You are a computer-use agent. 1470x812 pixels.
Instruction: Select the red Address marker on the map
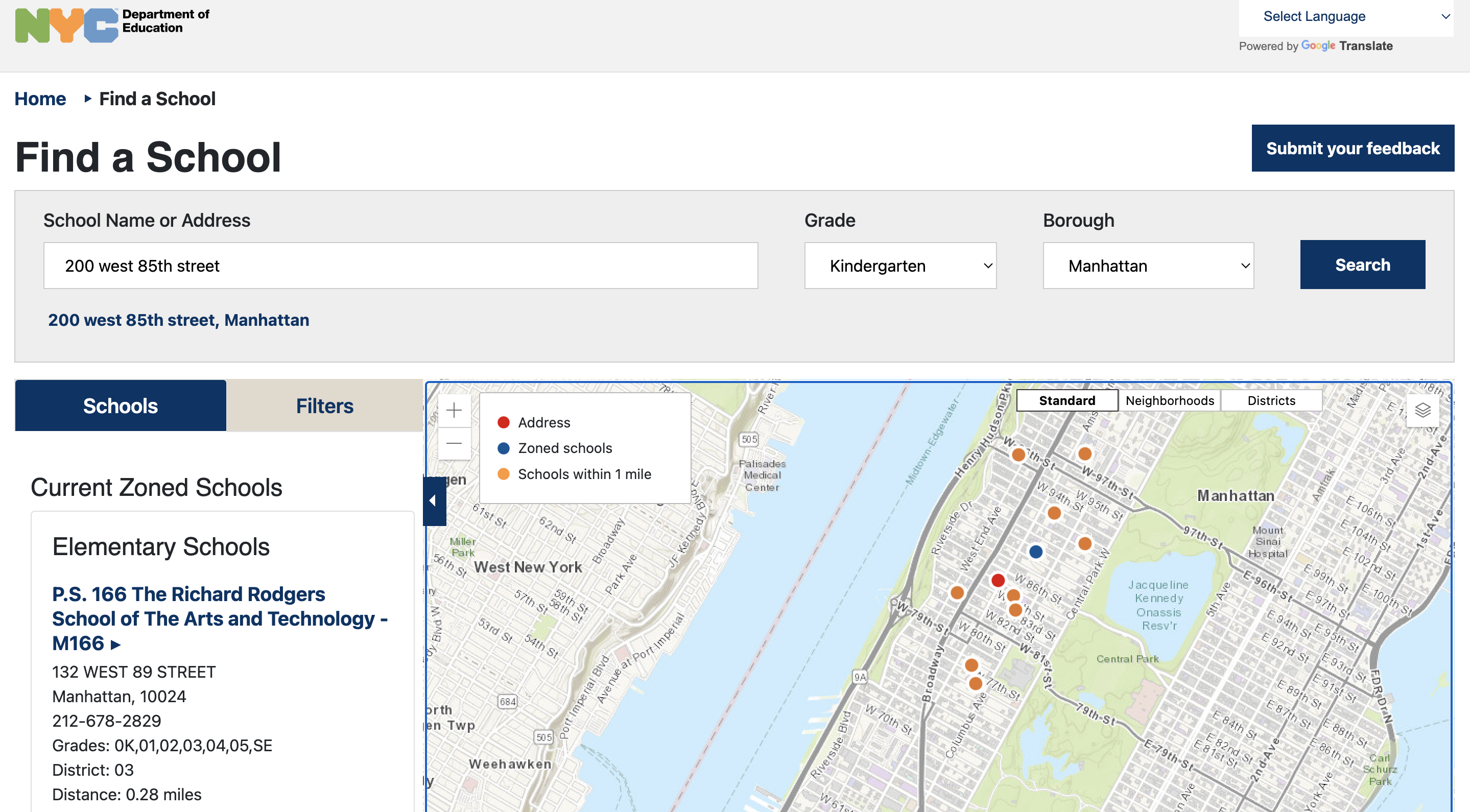998,580
